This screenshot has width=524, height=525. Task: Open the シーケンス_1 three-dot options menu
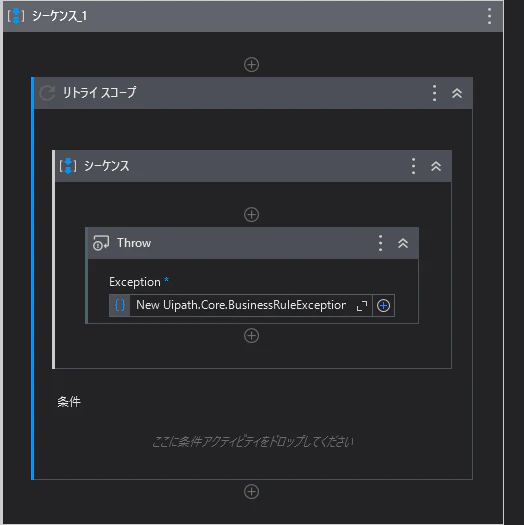489,16
